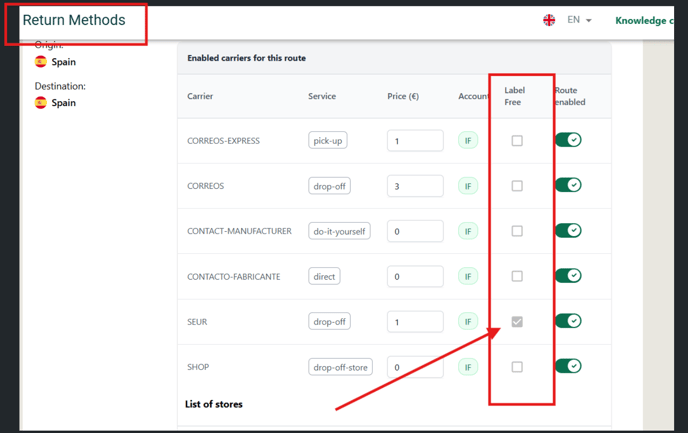The height and width of the screenshot is (433, 688).
Task: Click the SEUR carrier name
Action: 197,322
